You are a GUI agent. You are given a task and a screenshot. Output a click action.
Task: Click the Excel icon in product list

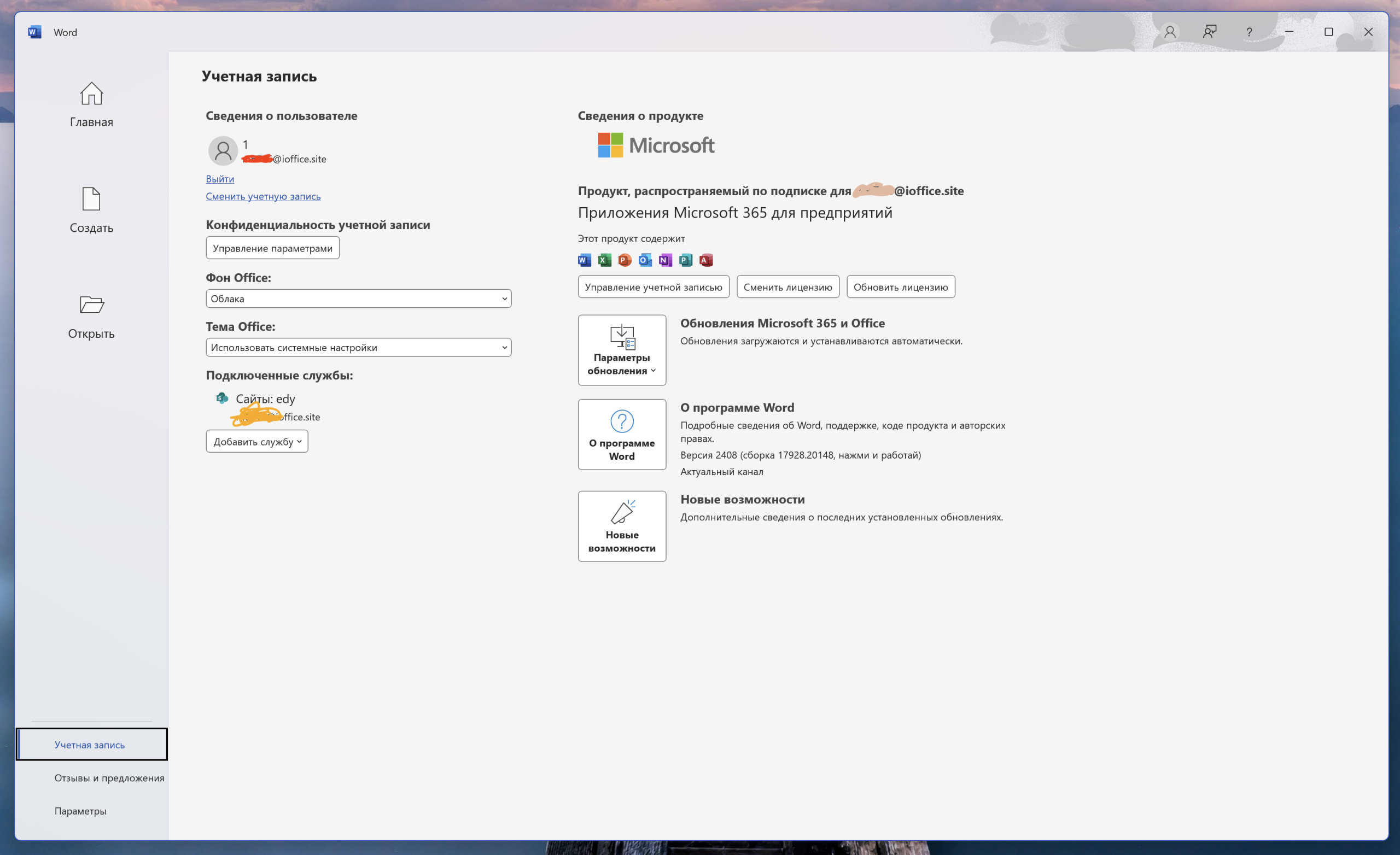click(604, 260)
